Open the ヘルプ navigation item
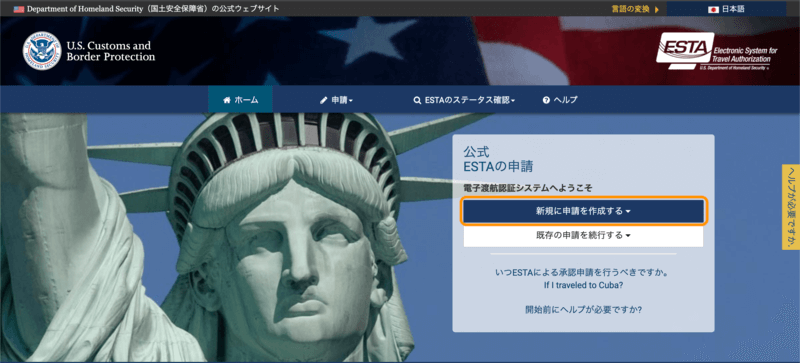The image size is (800, 363). [560, 100]
